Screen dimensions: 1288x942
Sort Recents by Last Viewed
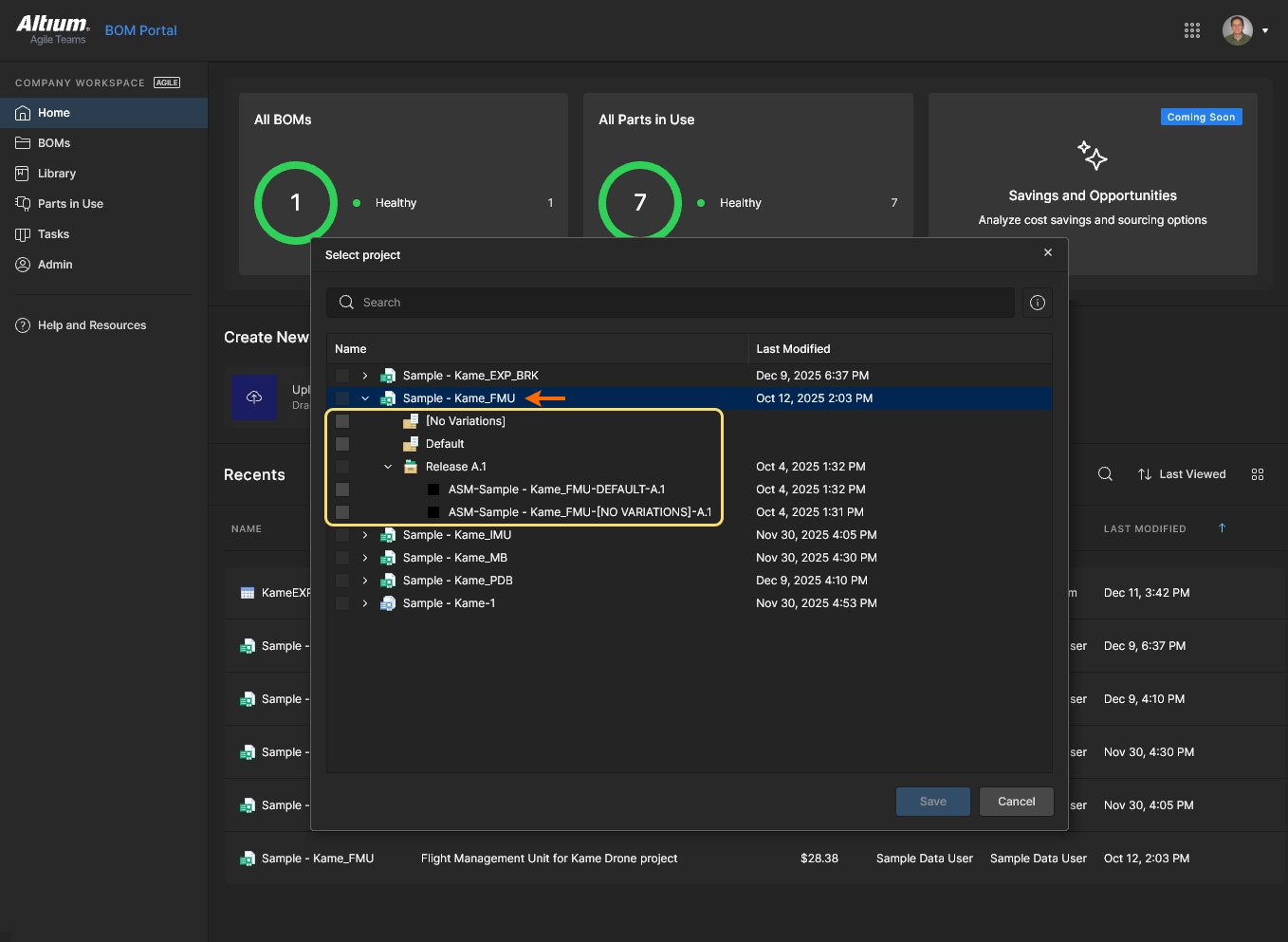(1182, 474)
